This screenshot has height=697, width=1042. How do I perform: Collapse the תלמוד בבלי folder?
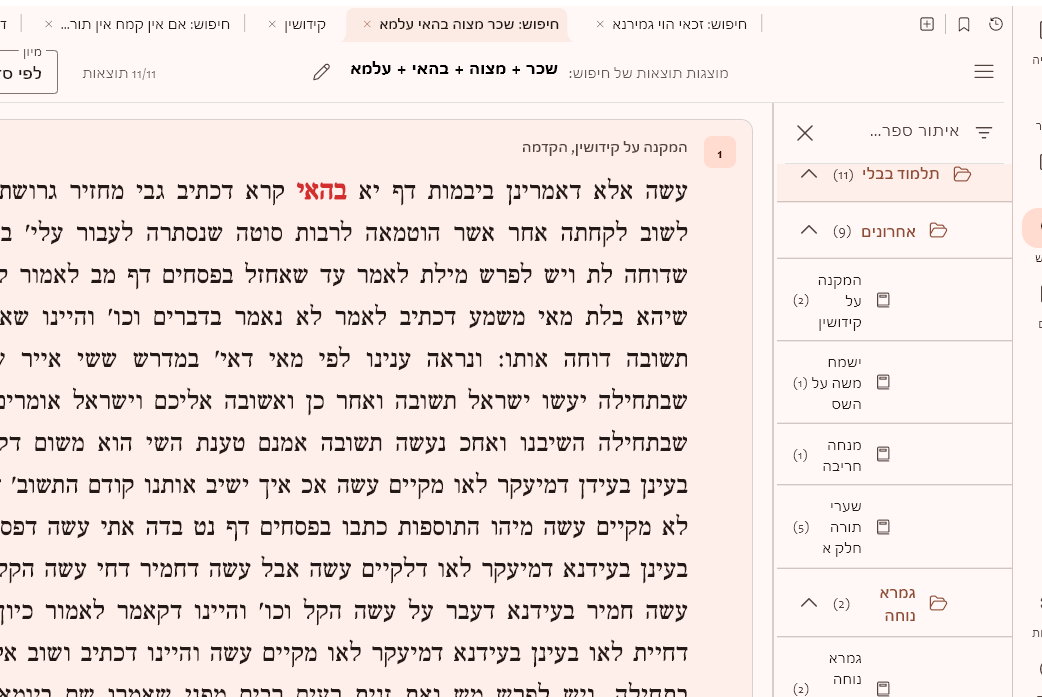click(809, 174)
